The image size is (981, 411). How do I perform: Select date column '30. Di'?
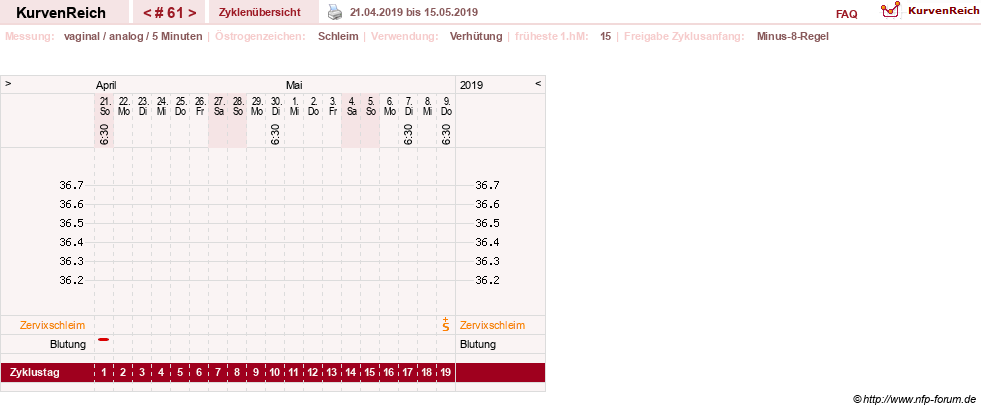[x=275, y=106]
